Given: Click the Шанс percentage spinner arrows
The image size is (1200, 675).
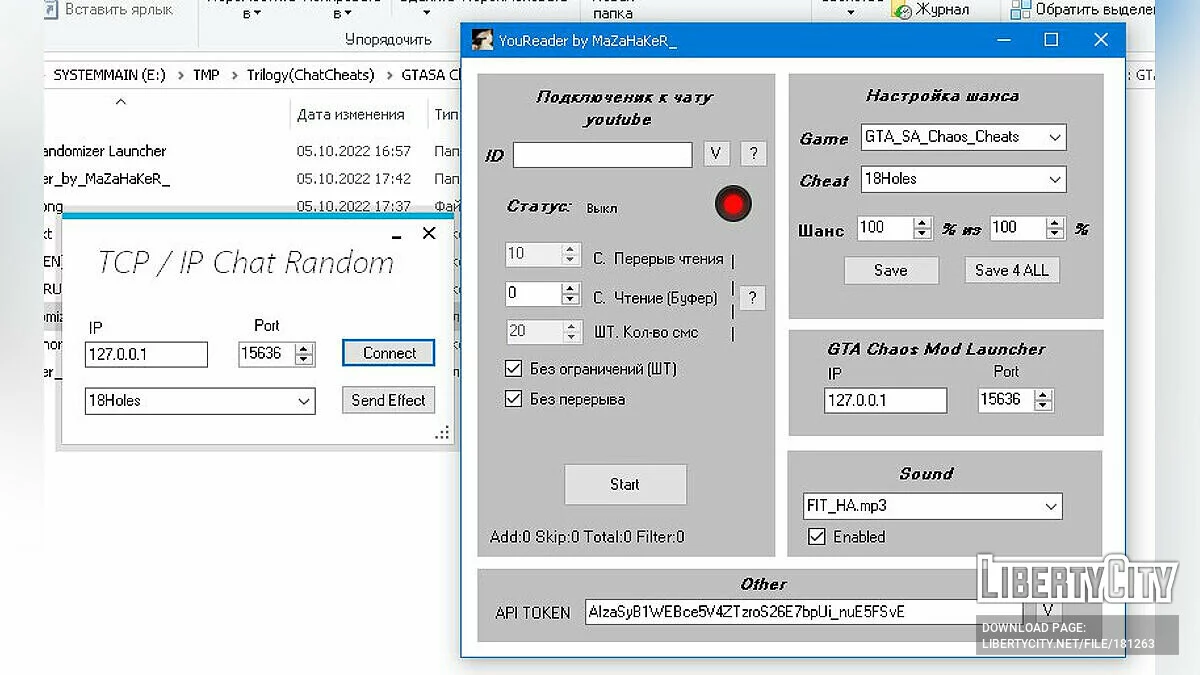Looking at the screenshot, I should pos(922,229).
